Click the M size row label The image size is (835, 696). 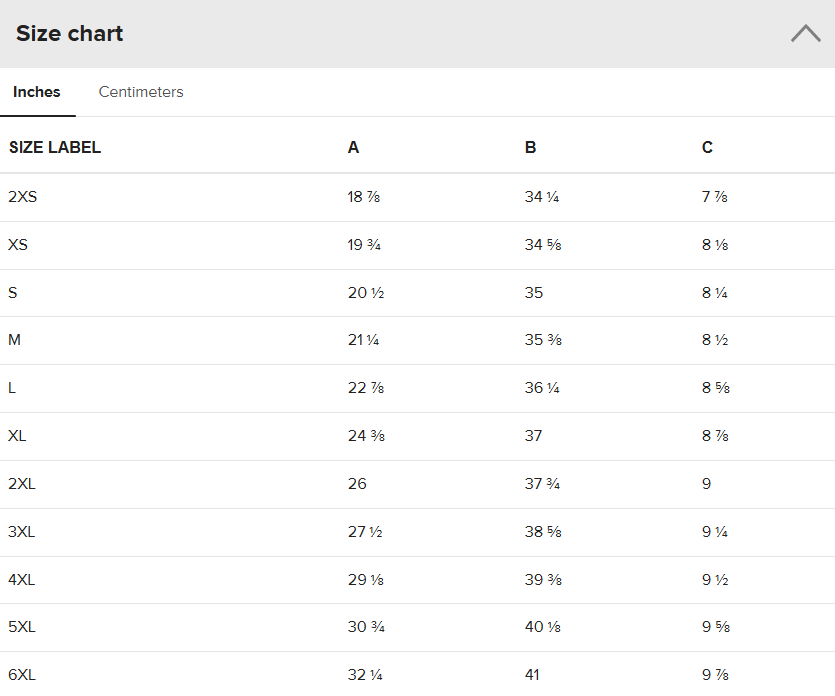pos(14,340)
